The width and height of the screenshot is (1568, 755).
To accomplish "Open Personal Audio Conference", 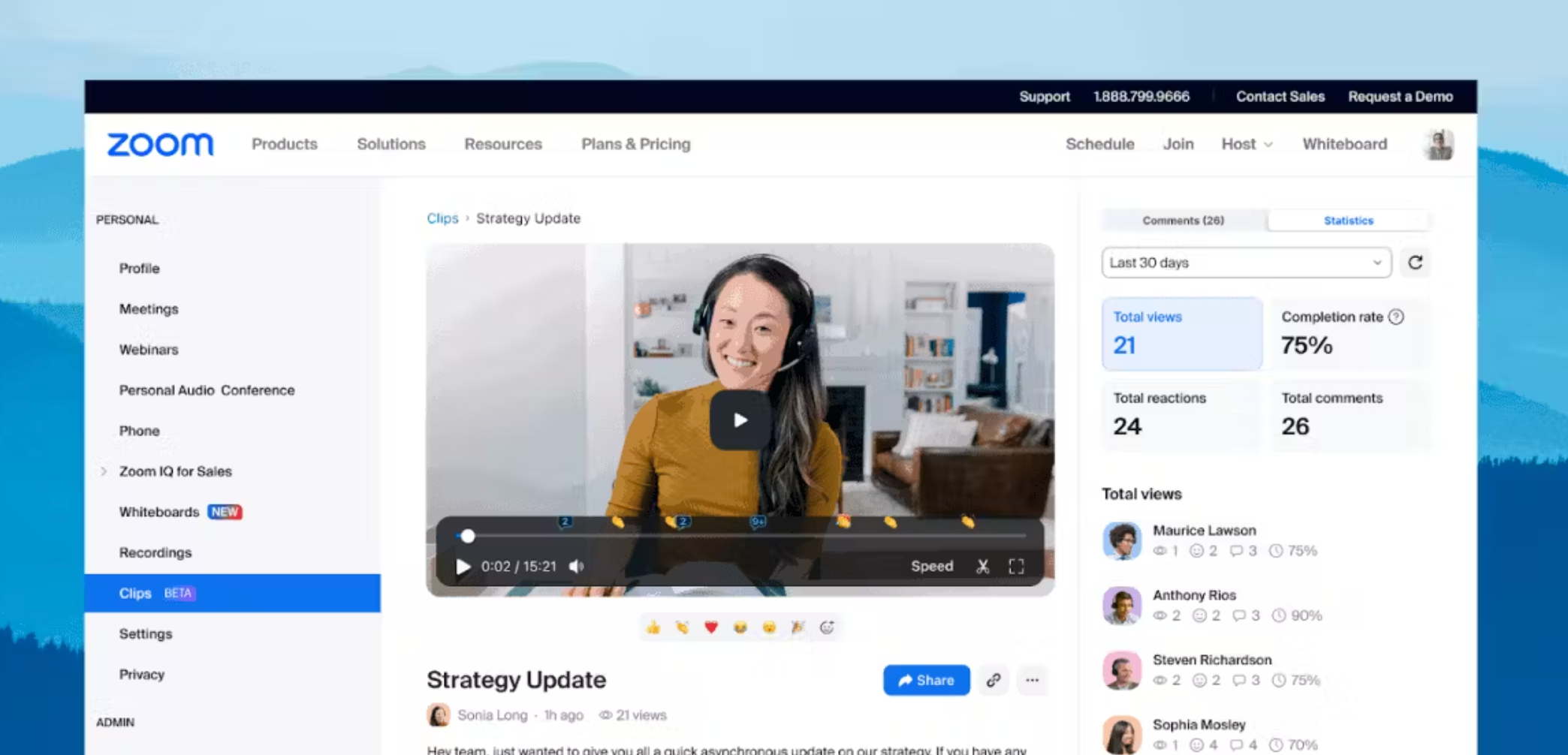I will coord(207,390).
